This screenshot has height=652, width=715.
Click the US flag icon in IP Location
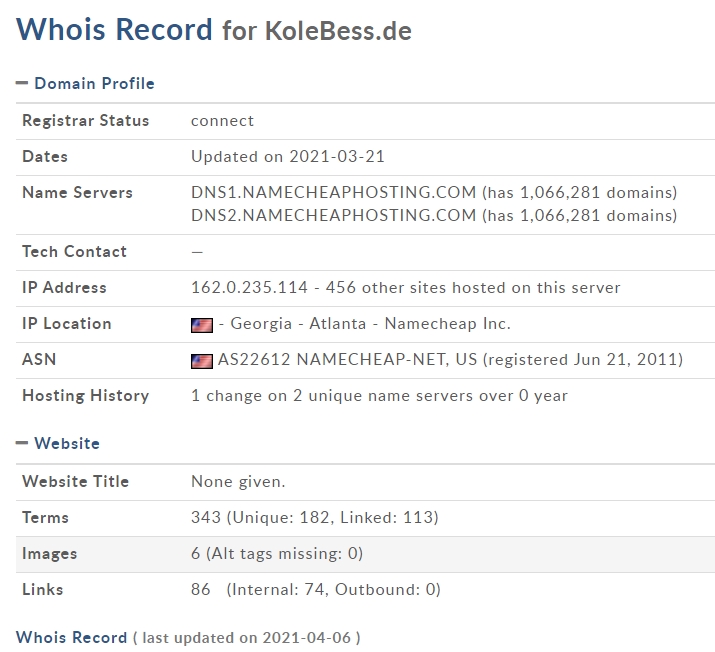pos(202,325)
